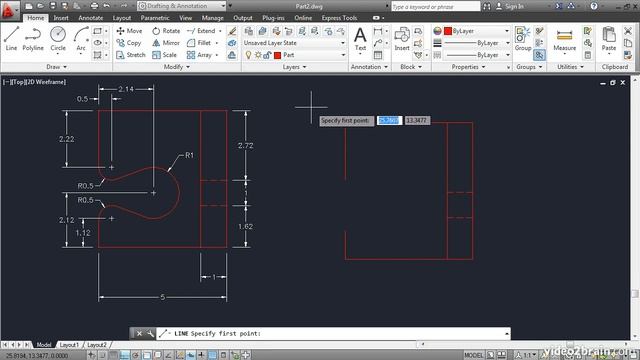Click the Plot printer icon in quick access
This screenshot has height=360, width=640.
(x=94, y=6)
